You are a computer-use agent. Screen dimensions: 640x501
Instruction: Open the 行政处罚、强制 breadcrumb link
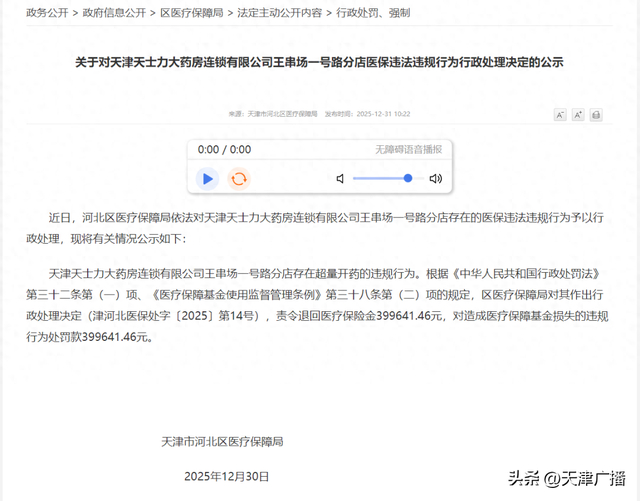(x=373, y=13)
